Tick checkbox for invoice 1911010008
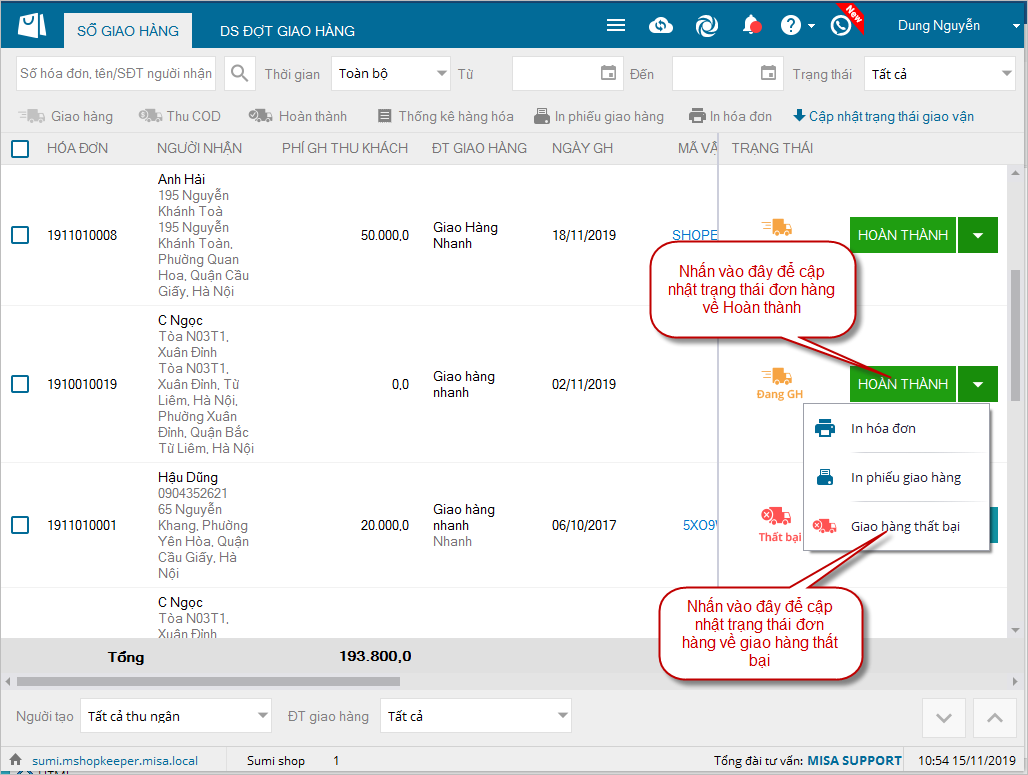 coord(20,235)
